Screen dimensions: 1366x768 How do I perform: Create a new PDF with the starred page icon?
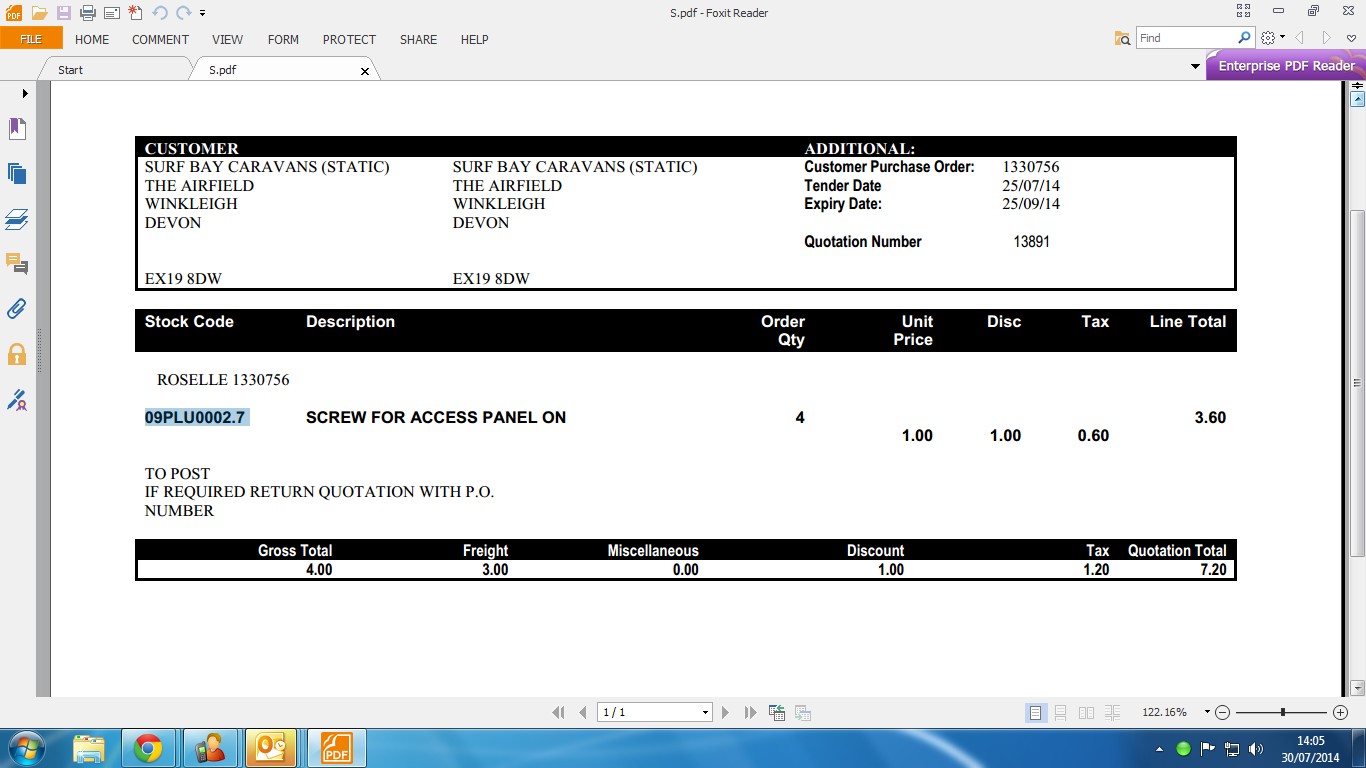coord(135,13)
